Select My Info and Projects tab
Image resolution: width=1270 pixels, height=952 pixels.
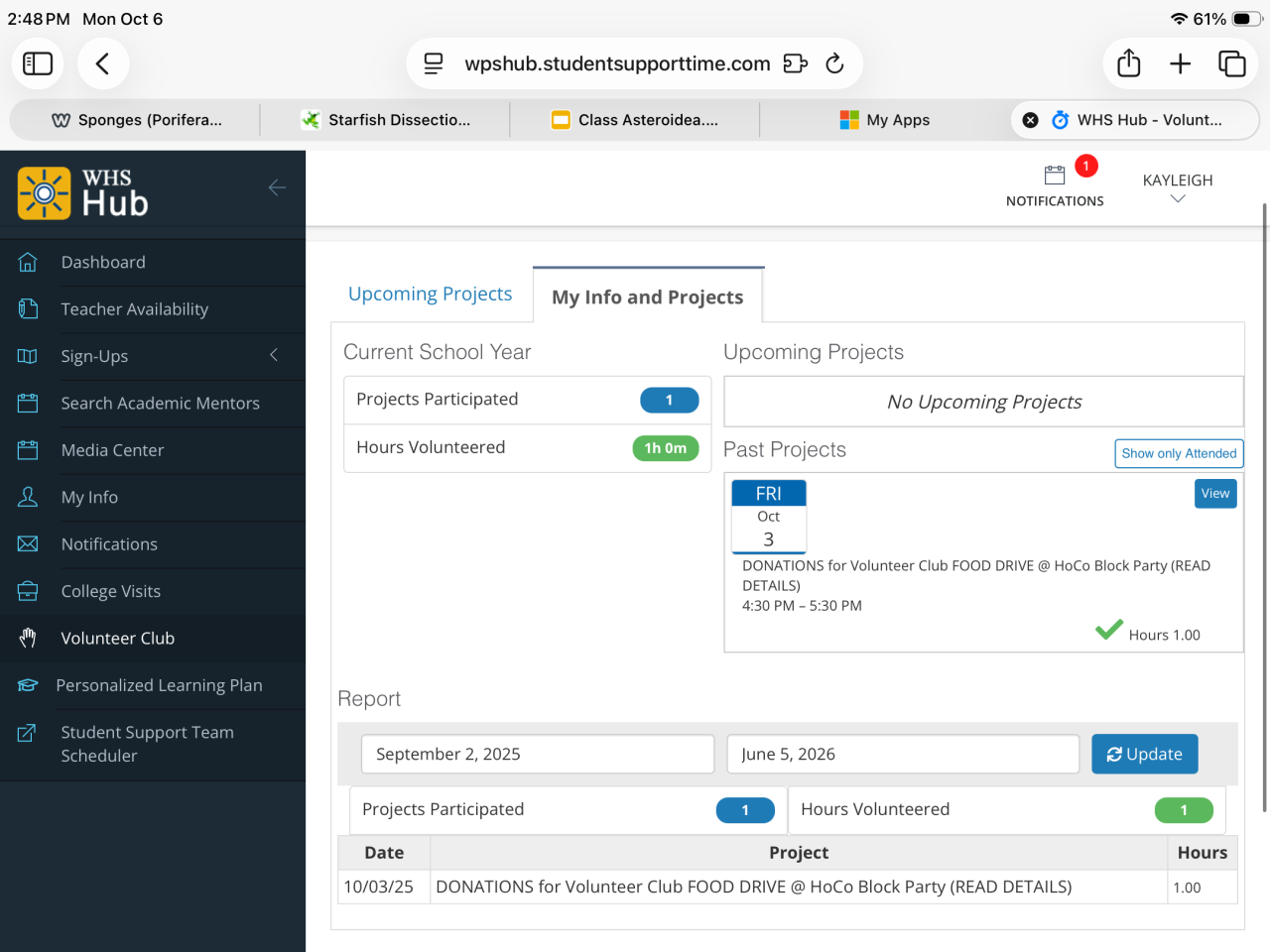(x=648, y=297)
